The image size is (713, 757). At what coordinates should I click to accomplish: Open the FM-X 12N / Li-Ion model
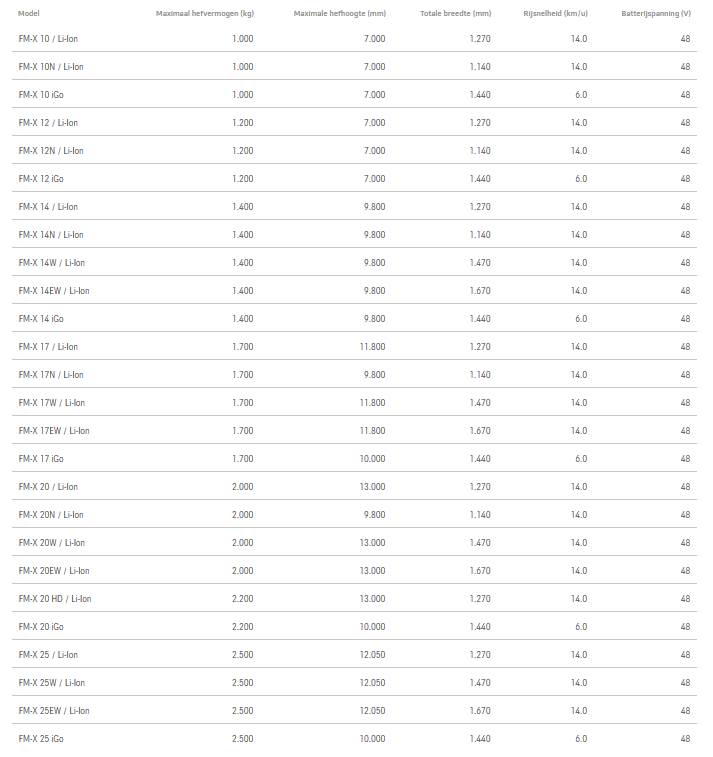[51, 151]
